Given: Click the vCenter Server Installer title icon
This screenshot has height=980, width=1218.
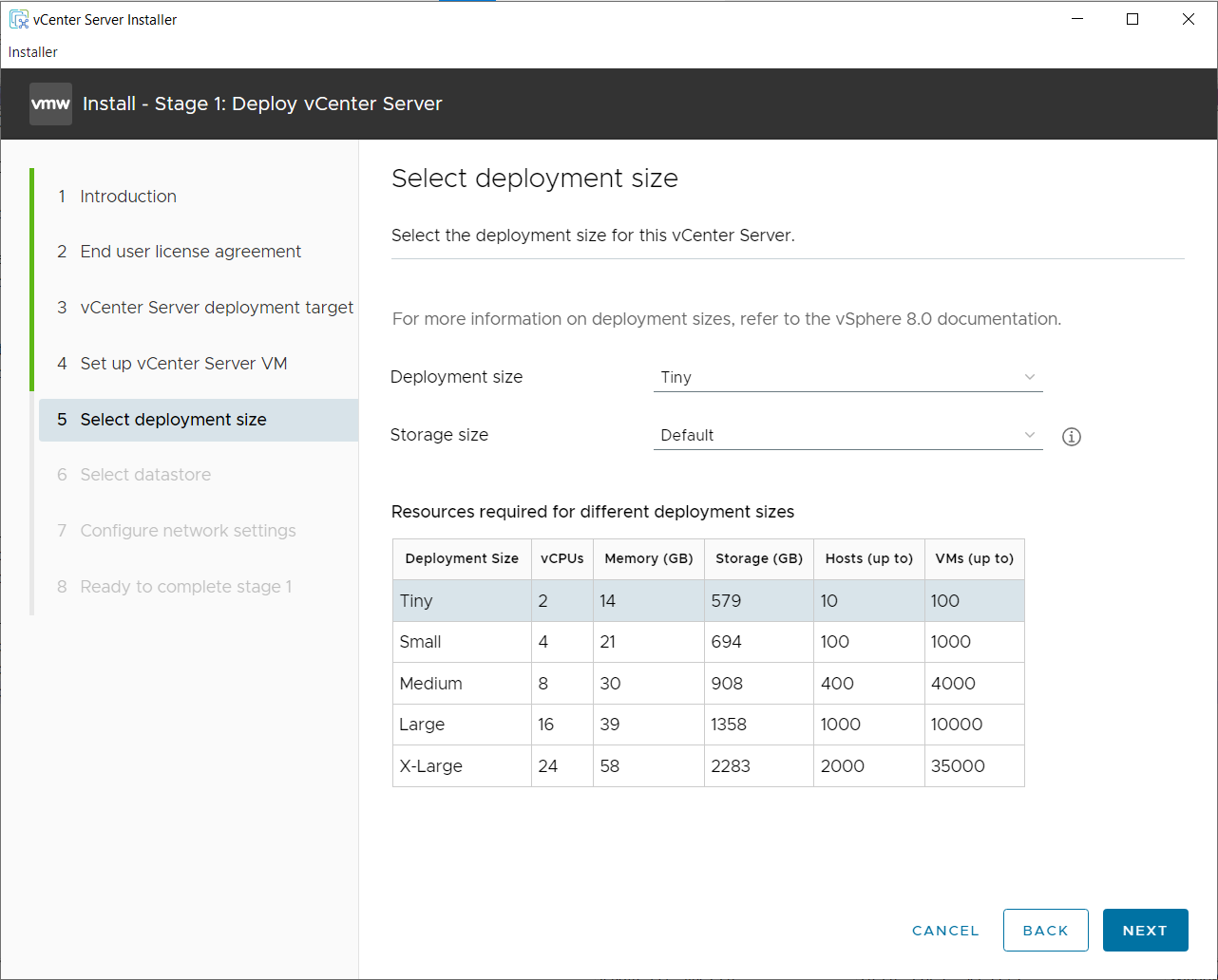Looking at the screenshot, I should (18, 19).
